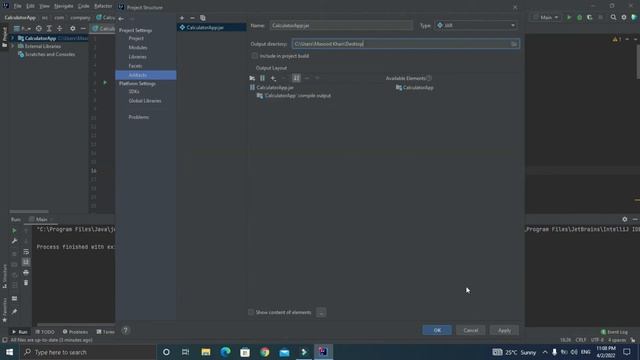The image size is (640, 360).
Task: Click the soft-wrap icon in Run console
Action: tap(26, 251)
